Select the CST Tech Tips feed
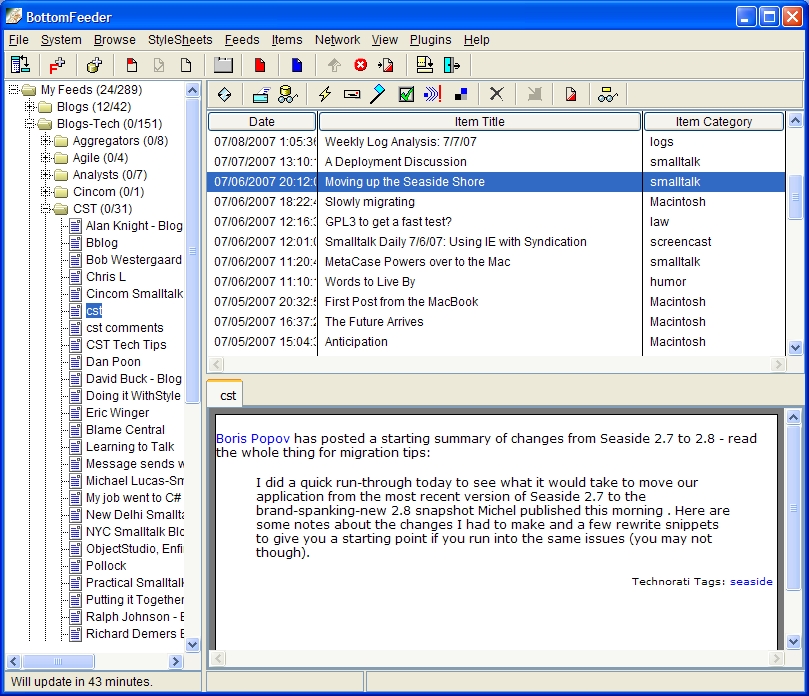Viewport: 809px width, 696px height. click(126, 345)
